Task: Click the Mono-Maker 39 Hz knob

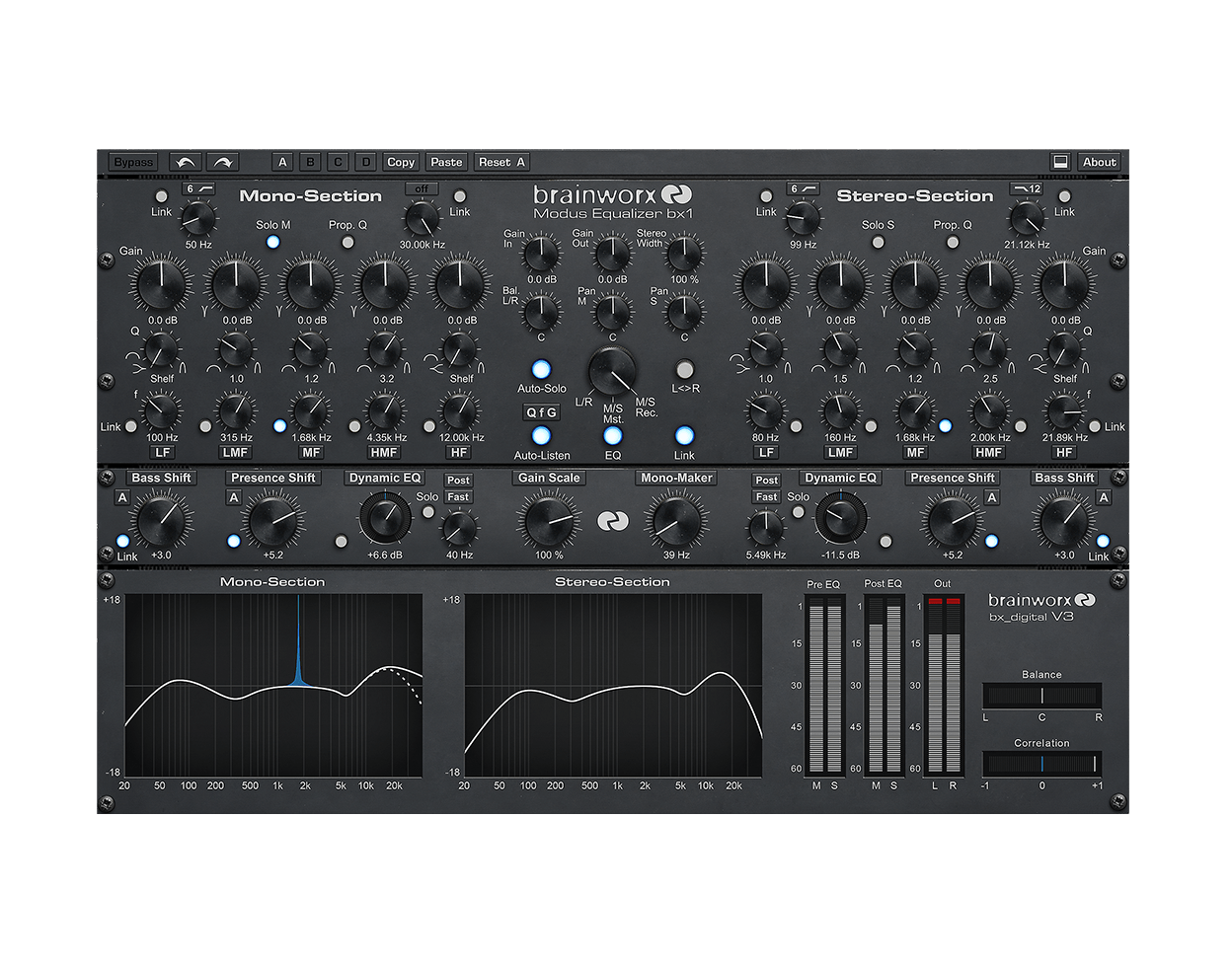Action: tap(676, 521)
